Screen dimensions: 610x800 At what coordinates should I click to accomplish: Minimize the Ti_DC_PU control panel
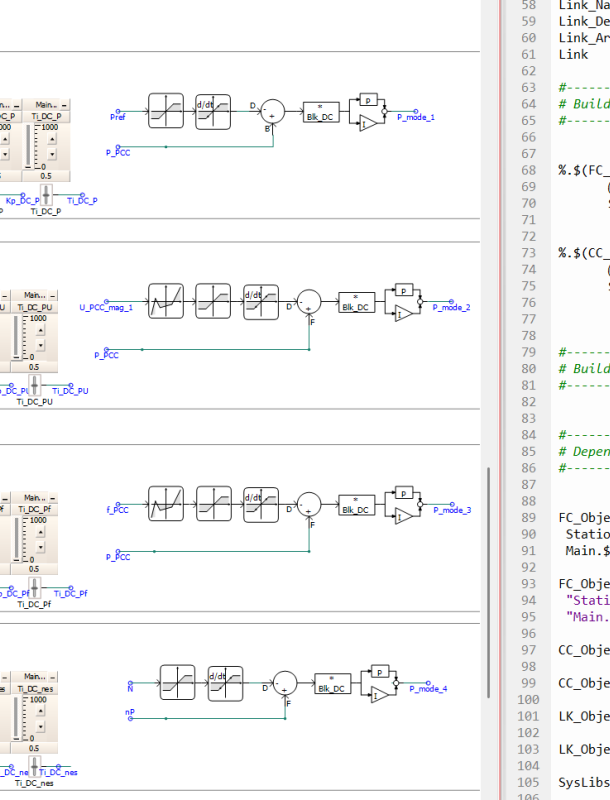click(x=53, y=296)
